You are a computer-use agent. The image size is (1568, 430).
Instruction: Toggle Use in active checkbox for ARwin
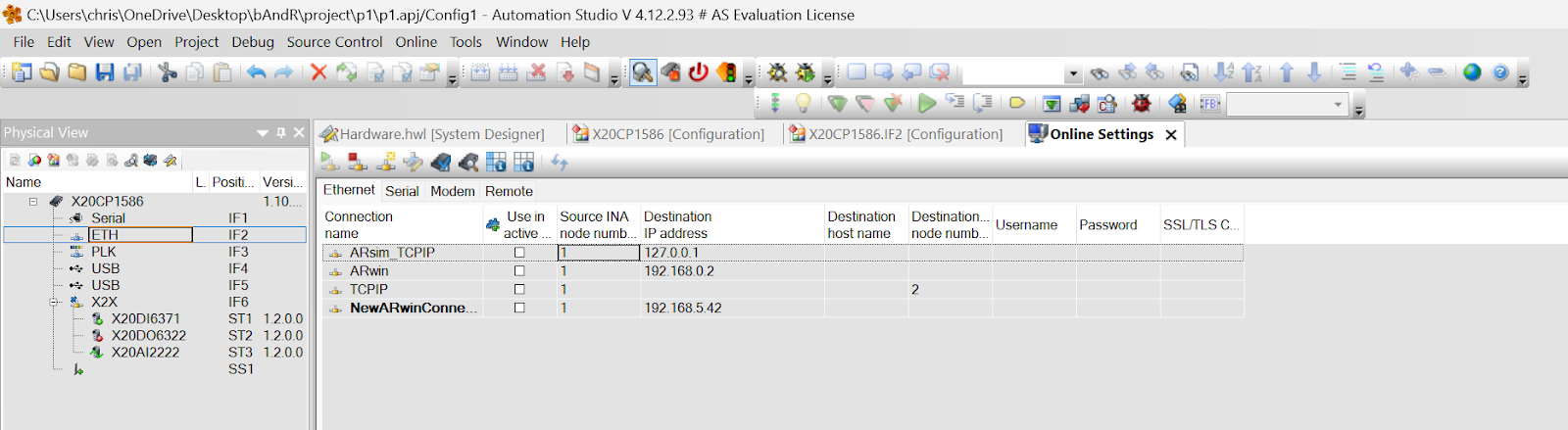click(519, 271)
